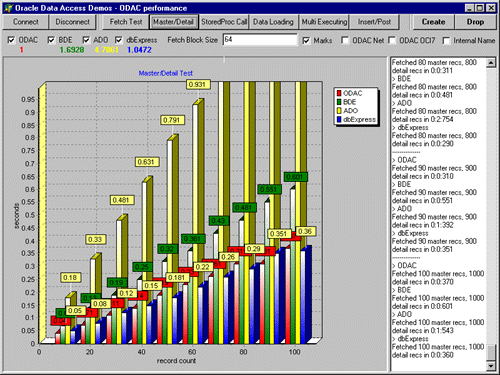Toggle the BDE checkbox
The width and height of the screenshot is (500, 375).
coord(51,40)
